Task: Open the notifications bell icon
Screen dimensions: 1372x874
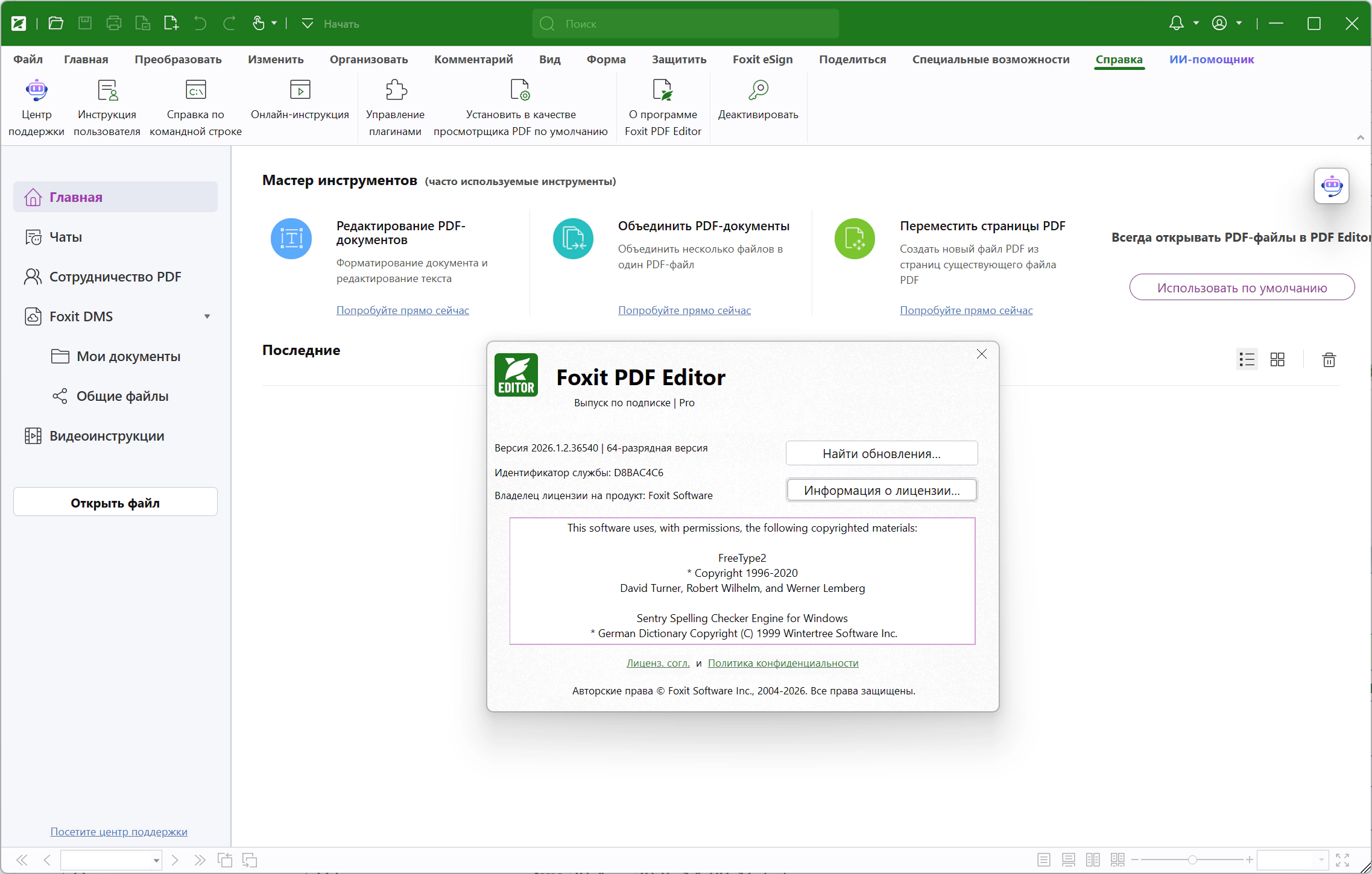Action: coord(1176,24)
